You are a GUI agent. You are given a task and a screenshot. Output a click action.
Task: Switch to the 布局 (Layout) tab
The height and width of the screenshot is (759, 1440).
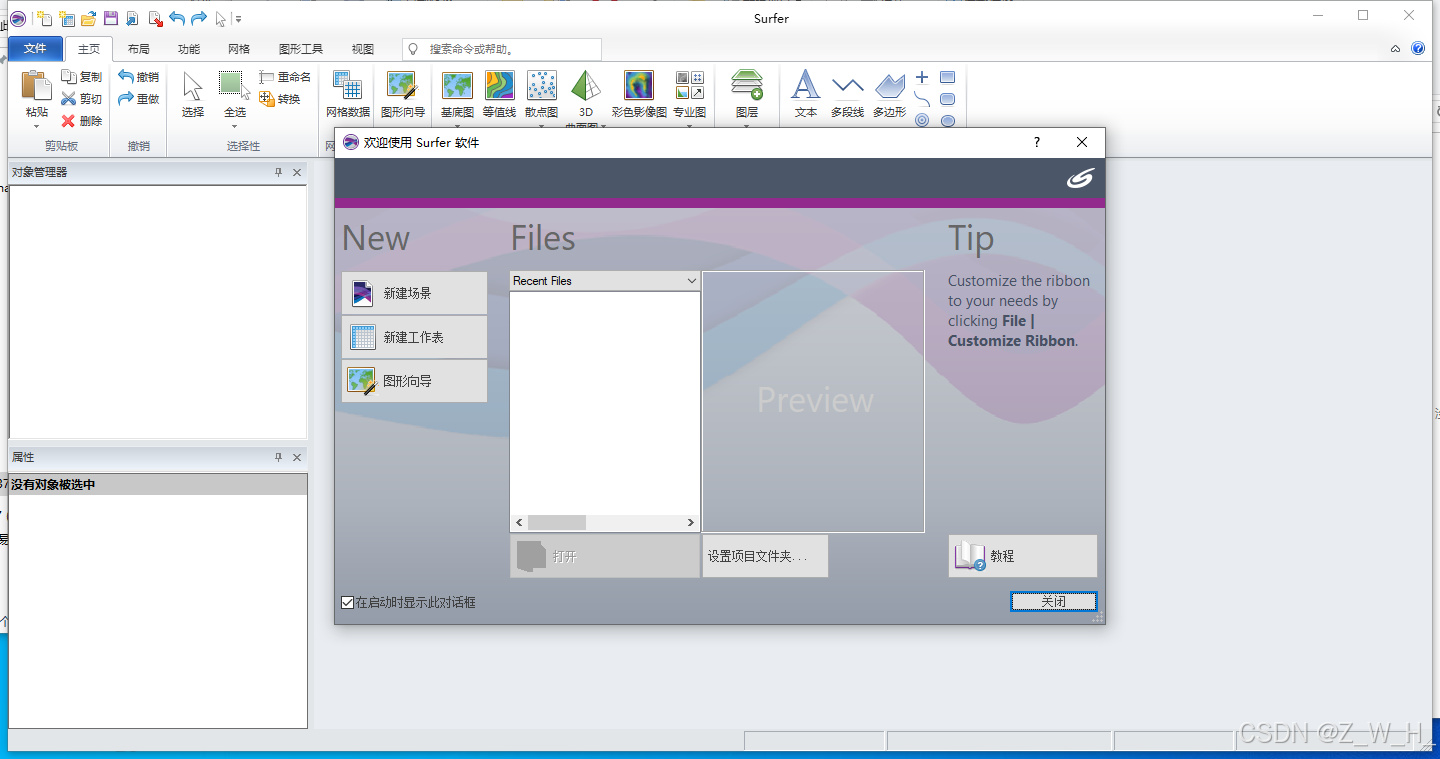point(138,49)
